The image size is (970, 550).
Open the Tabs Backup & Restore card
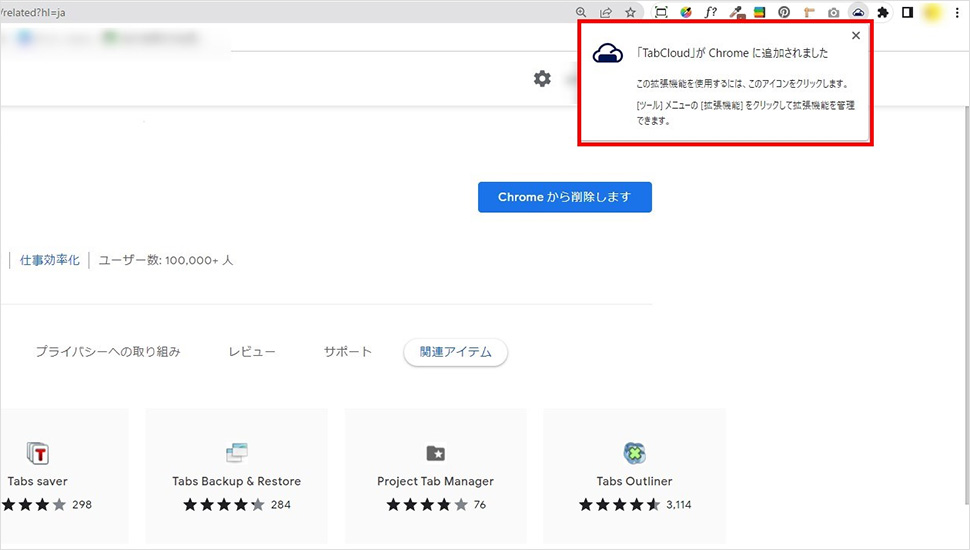236,475
